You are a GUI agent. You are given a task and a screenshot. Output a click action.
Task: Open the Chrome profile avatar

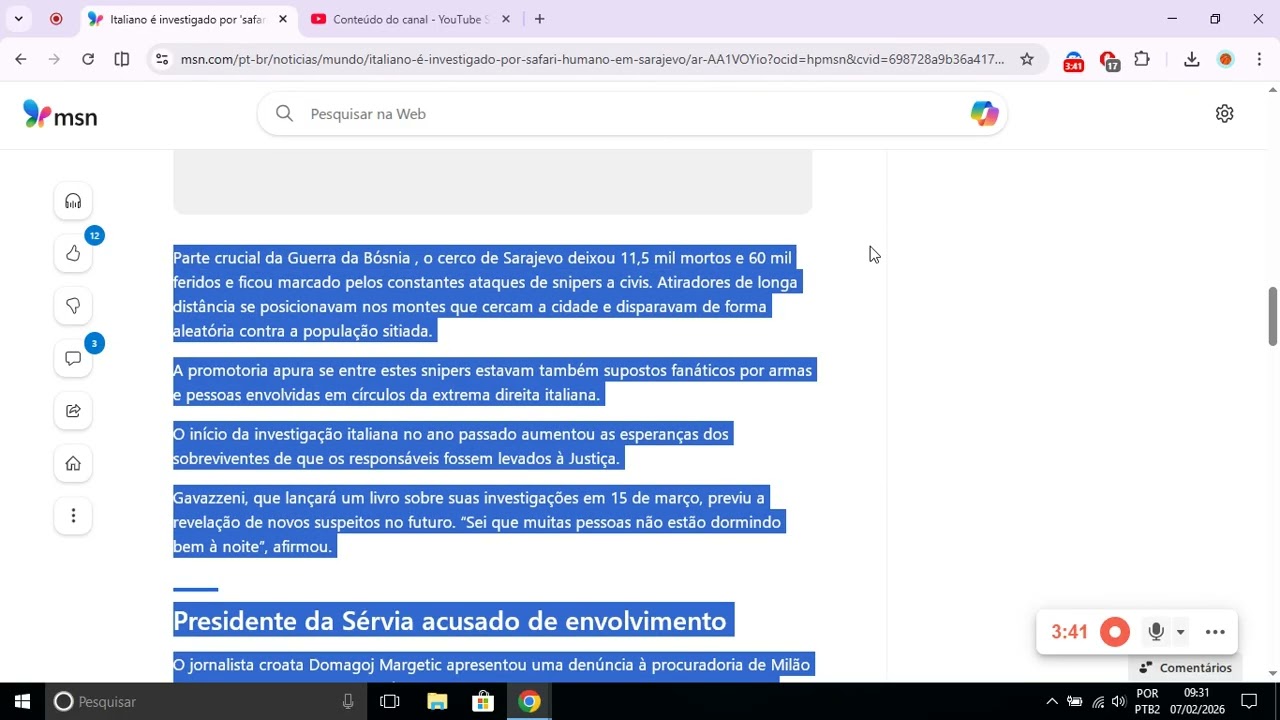(1225, 59)
